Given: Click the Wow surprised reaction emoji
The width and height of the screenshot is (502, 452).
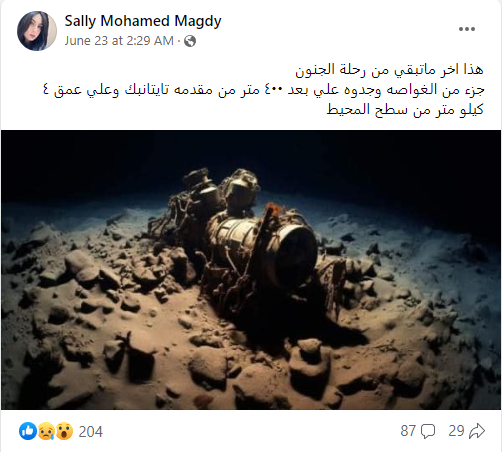Looking at the screenshot, I should click(64, 431).
